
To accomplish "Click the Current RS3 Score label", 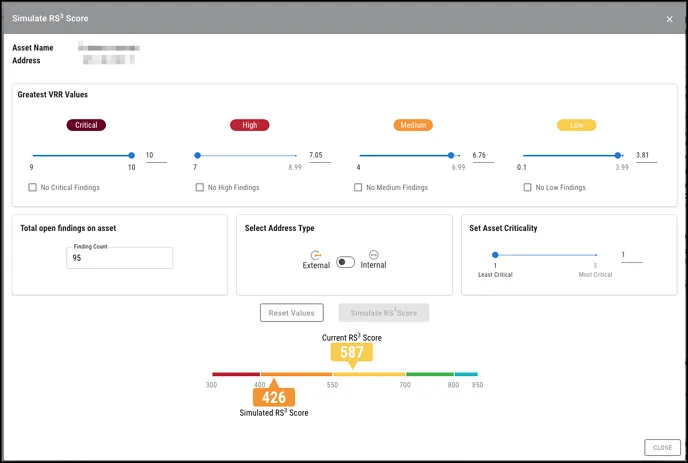I will pos(352,337).
